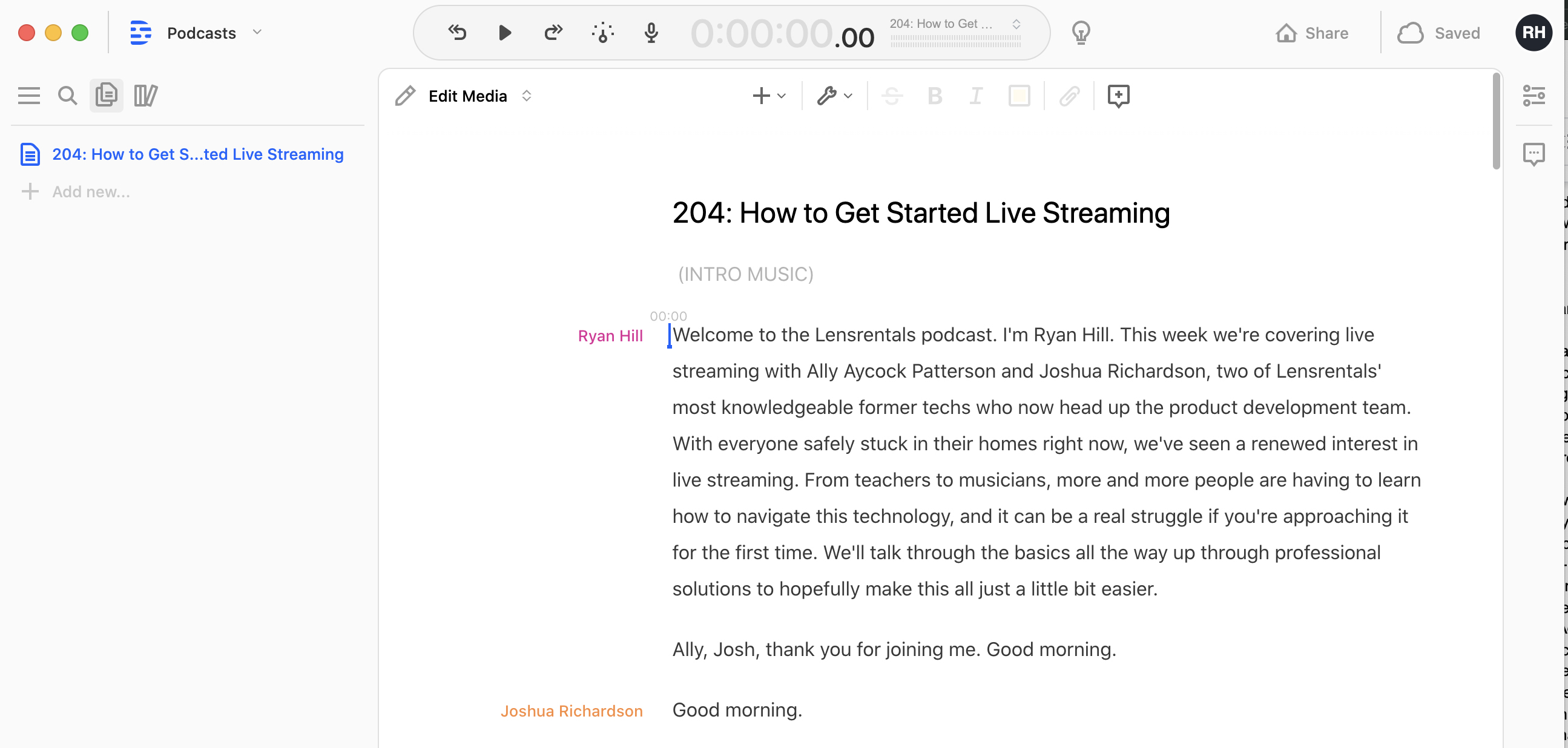Screen dimensions: 1568x748
Task: Select the 204 Live Streaming composition
Action: tap(197, 154)
